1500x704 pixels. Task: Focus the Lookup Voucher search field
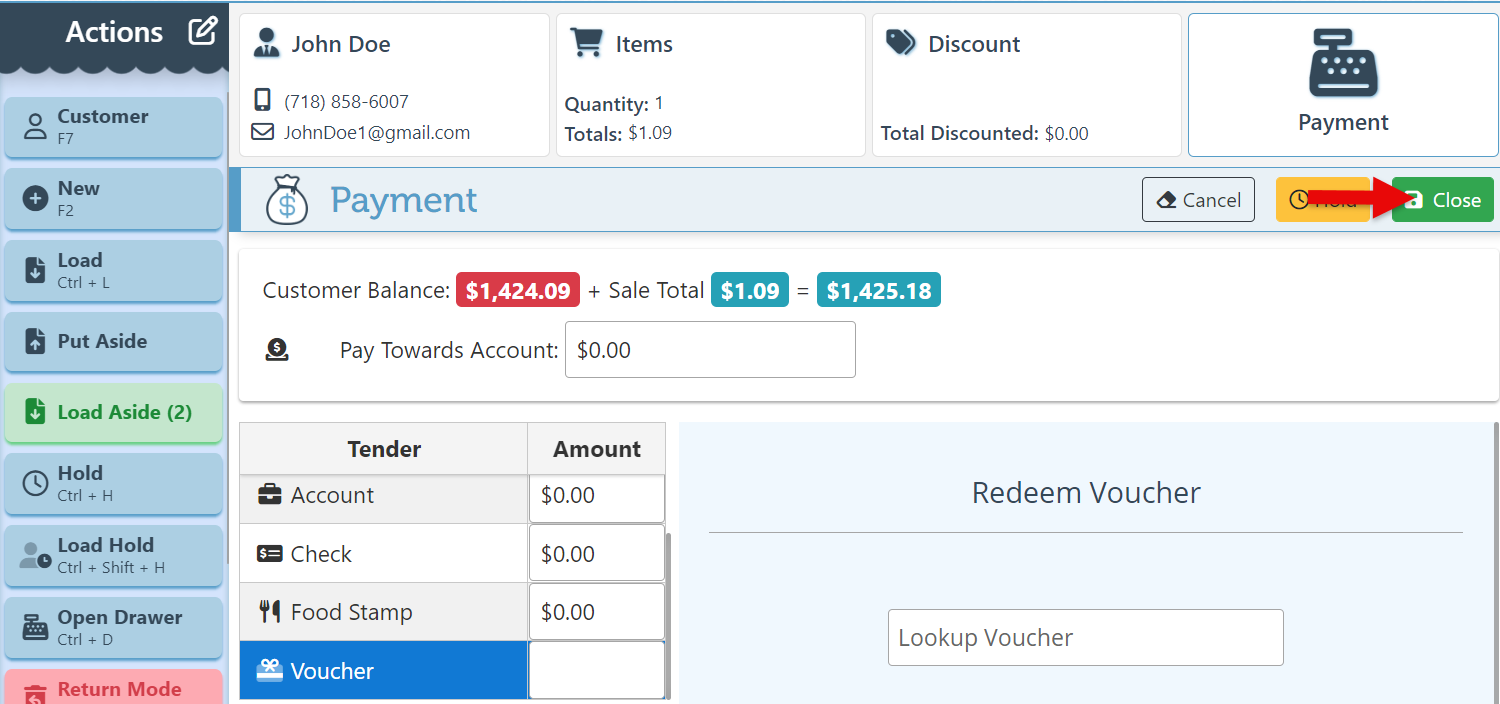tap(1085, 638)
